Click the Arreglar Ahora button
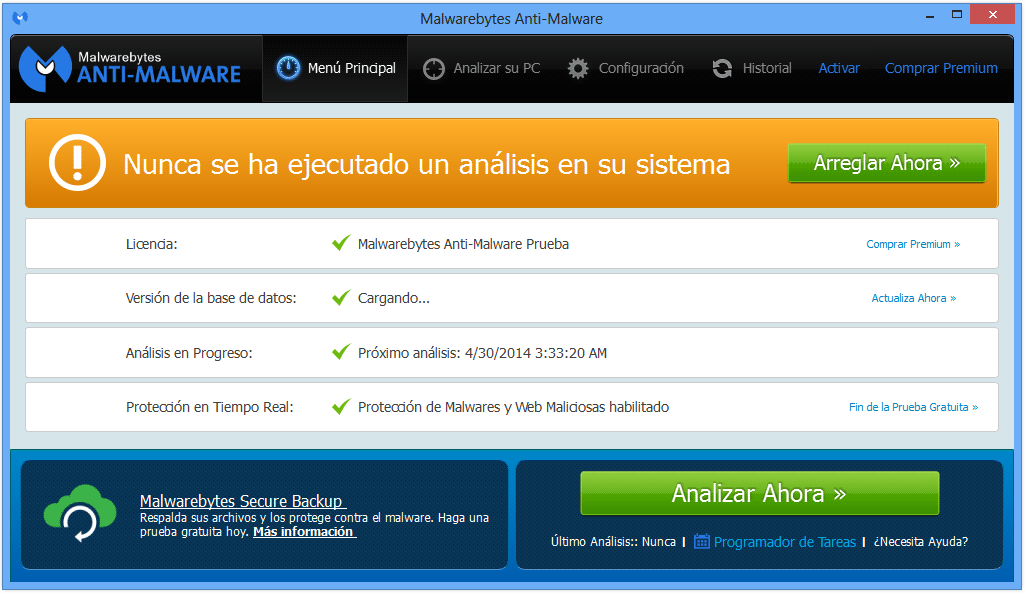Screen dimensions: 1026x594 coord(887,163)
